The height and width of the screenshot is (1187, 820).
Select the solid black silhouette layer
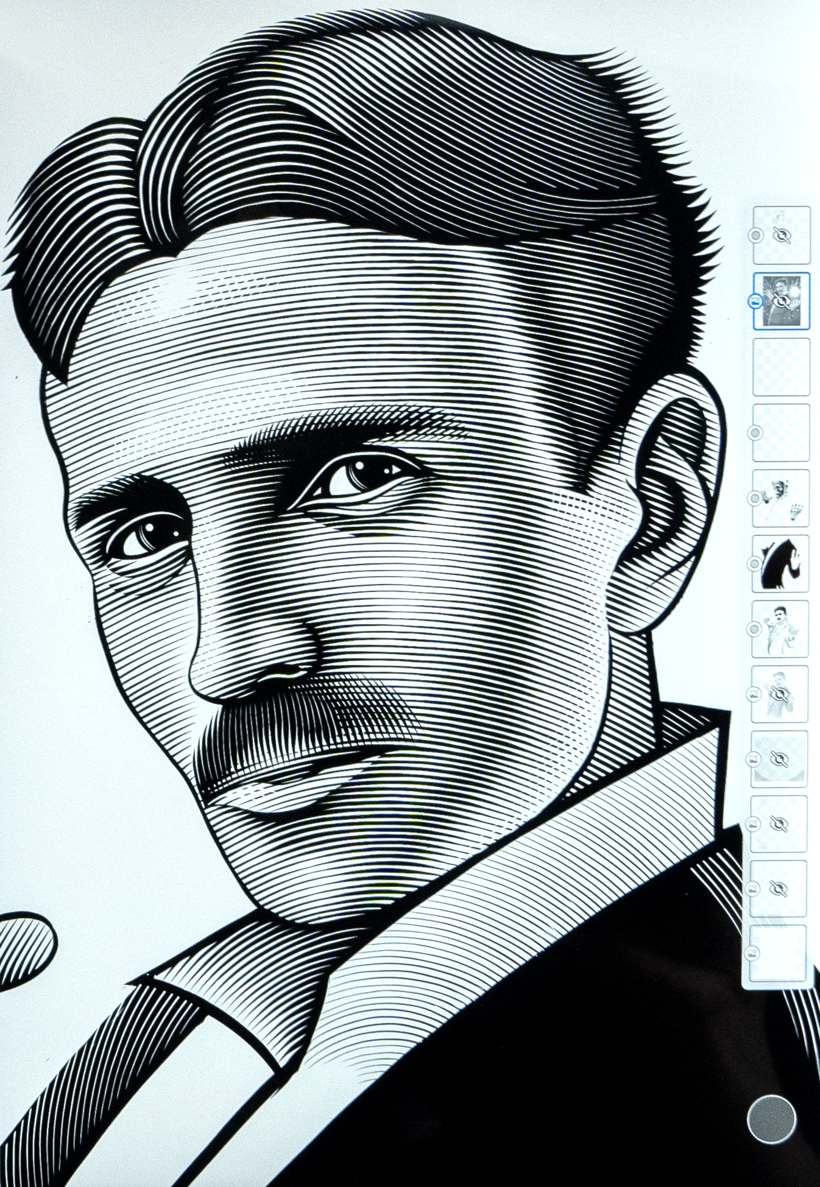pos(781,563)
